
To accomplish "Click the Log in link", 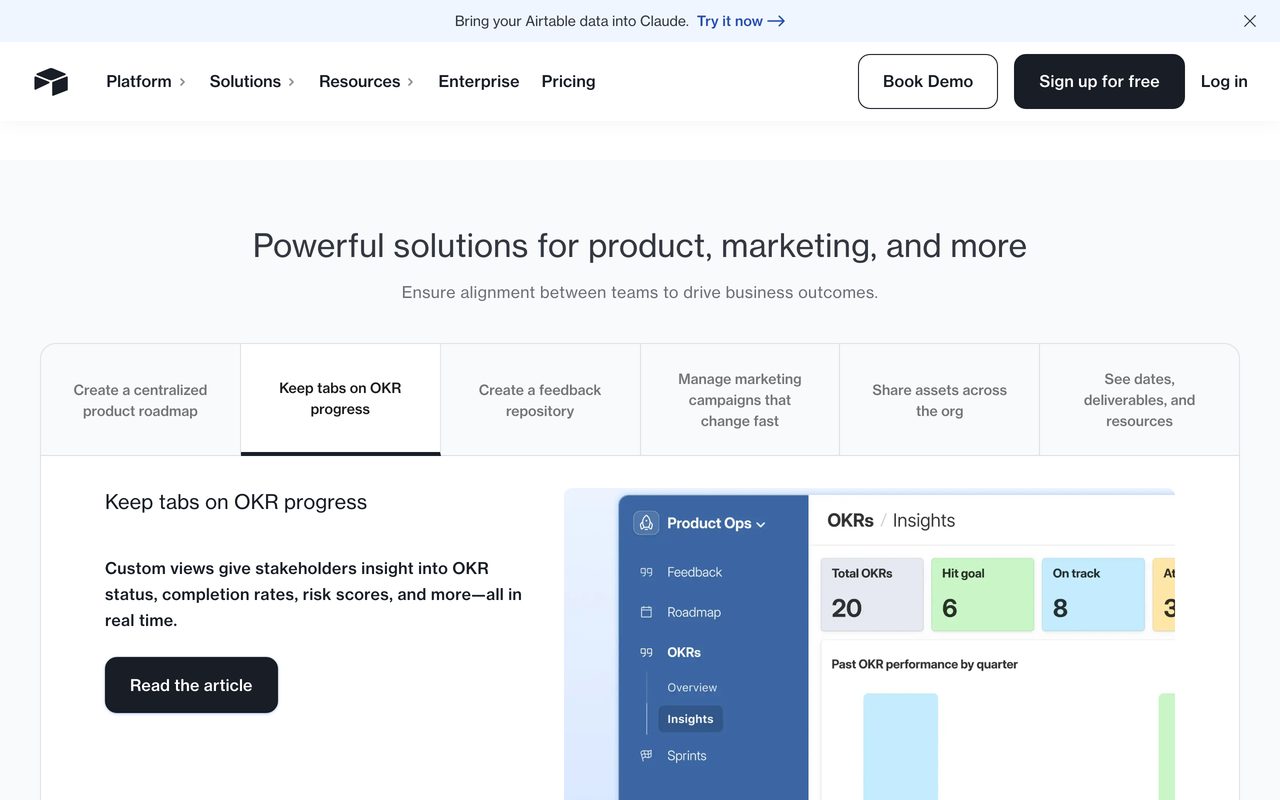I will [1224, 82].
